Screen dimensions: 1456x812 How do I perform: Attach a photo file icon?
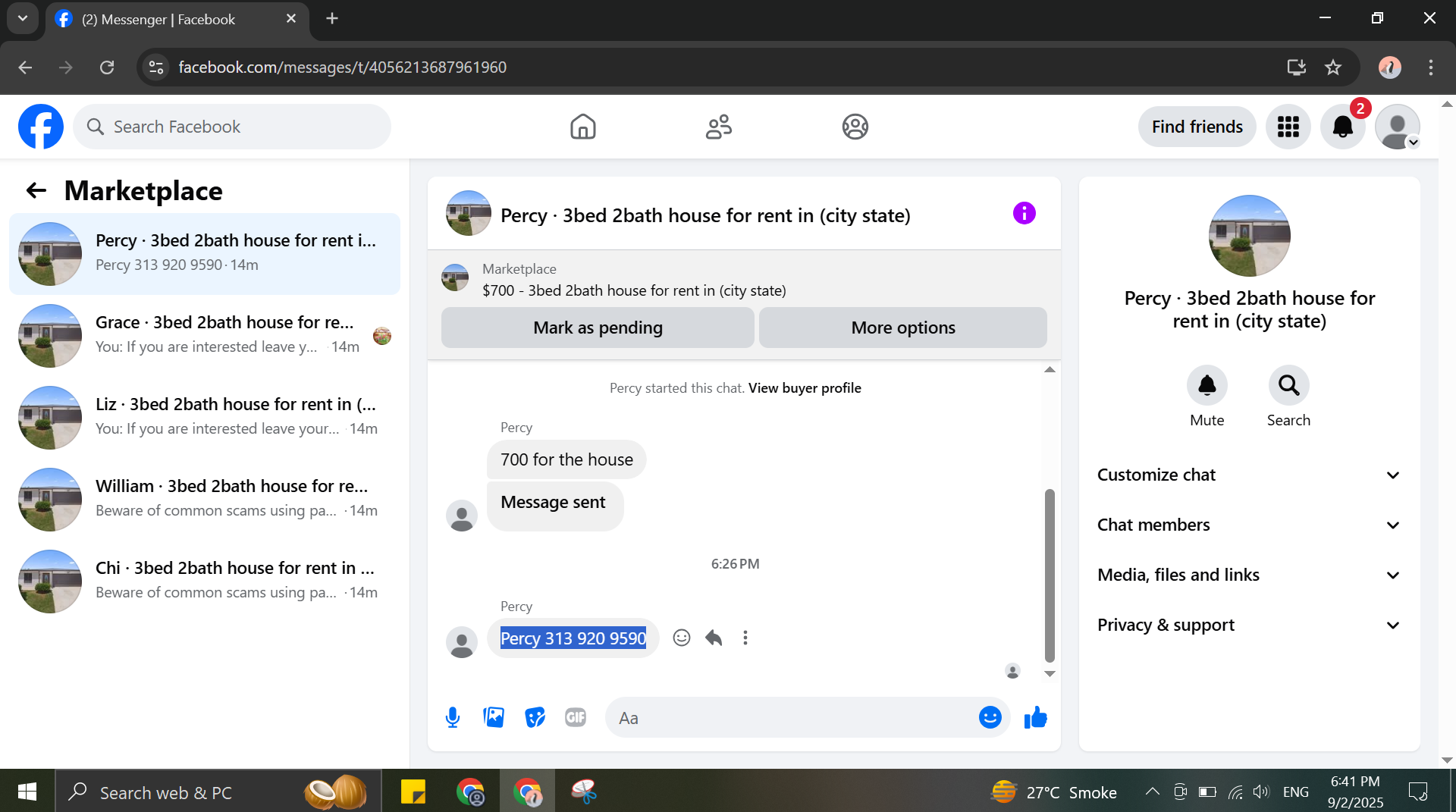pyautogui.click(x=494, y=717)
